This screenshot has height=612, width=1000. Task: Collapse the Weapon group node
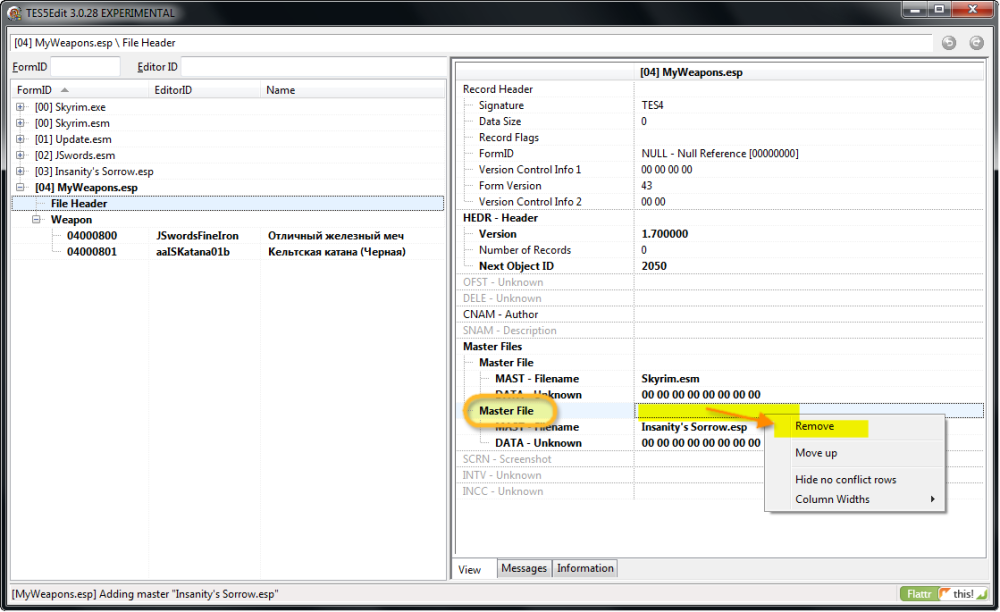point(36,219)
